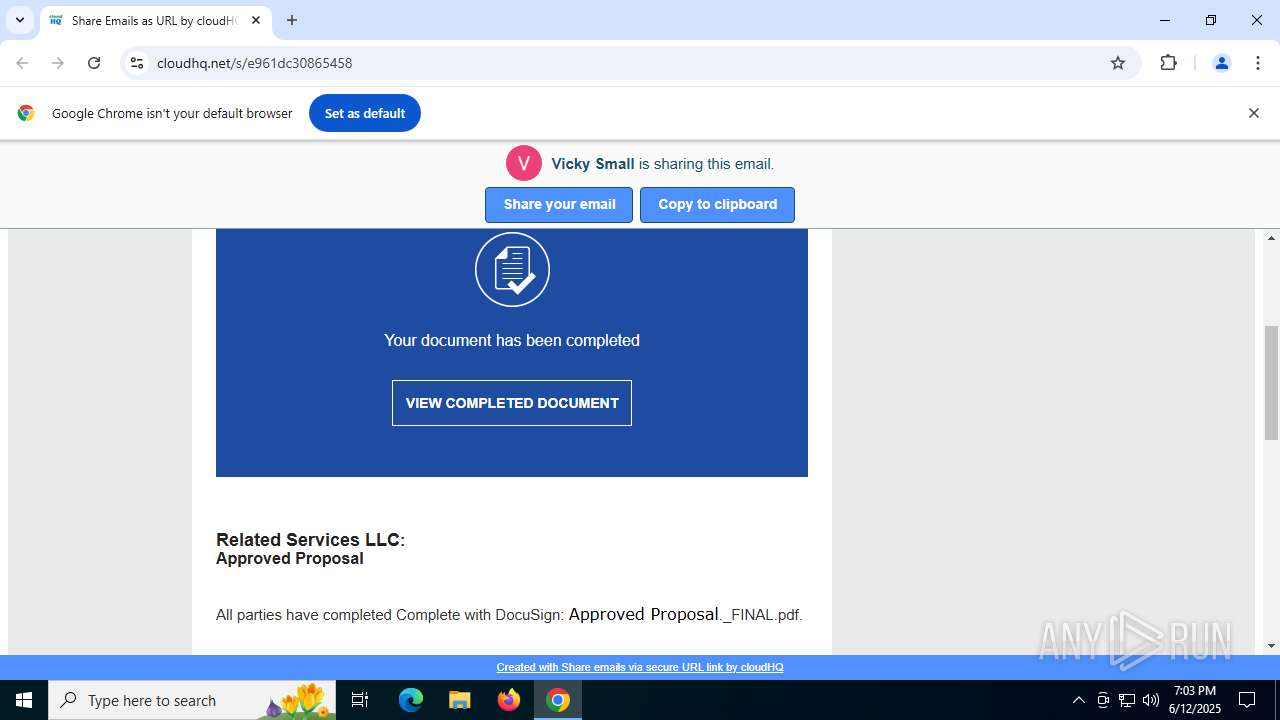Set Chrome as default browser
The width and height of the screenshot is (1280, 720).
click(x=365, y=113)
